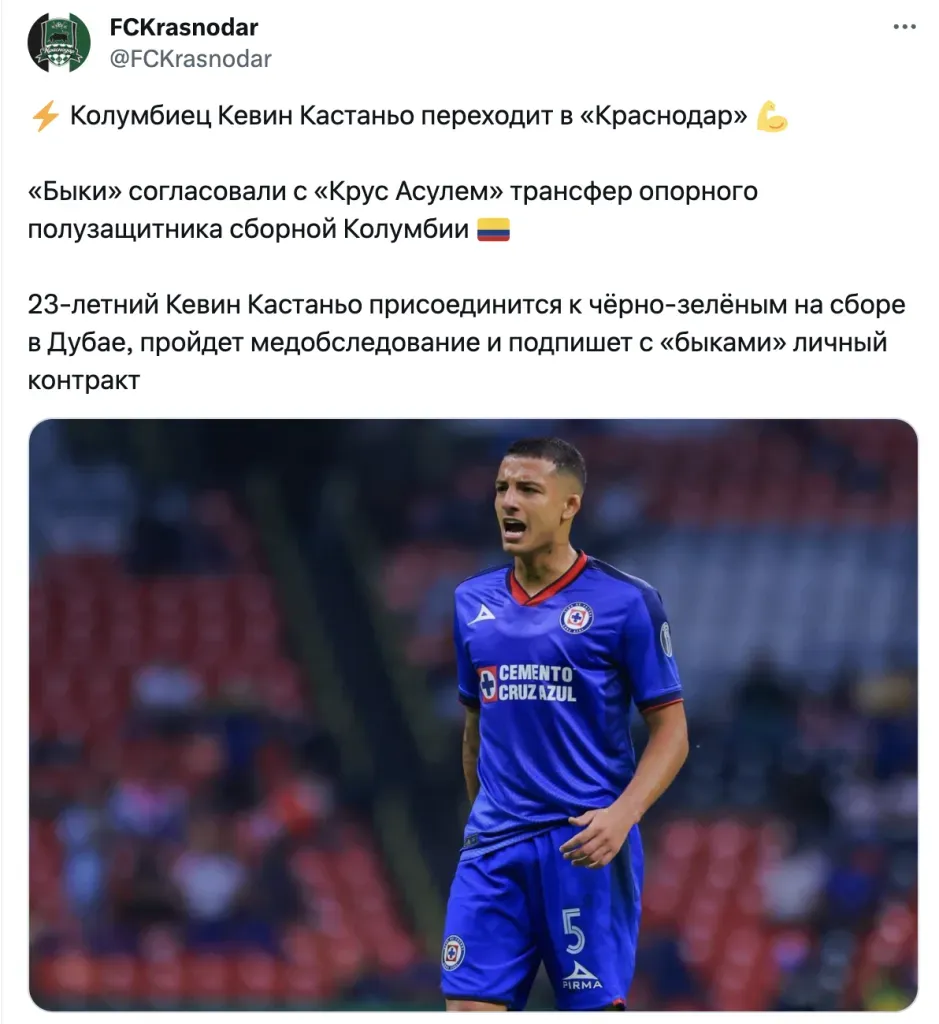This screenshot has width=939, height=1024.
Task: Click the Pirma logo on the shorts
Action: click(x=582, y=975)
